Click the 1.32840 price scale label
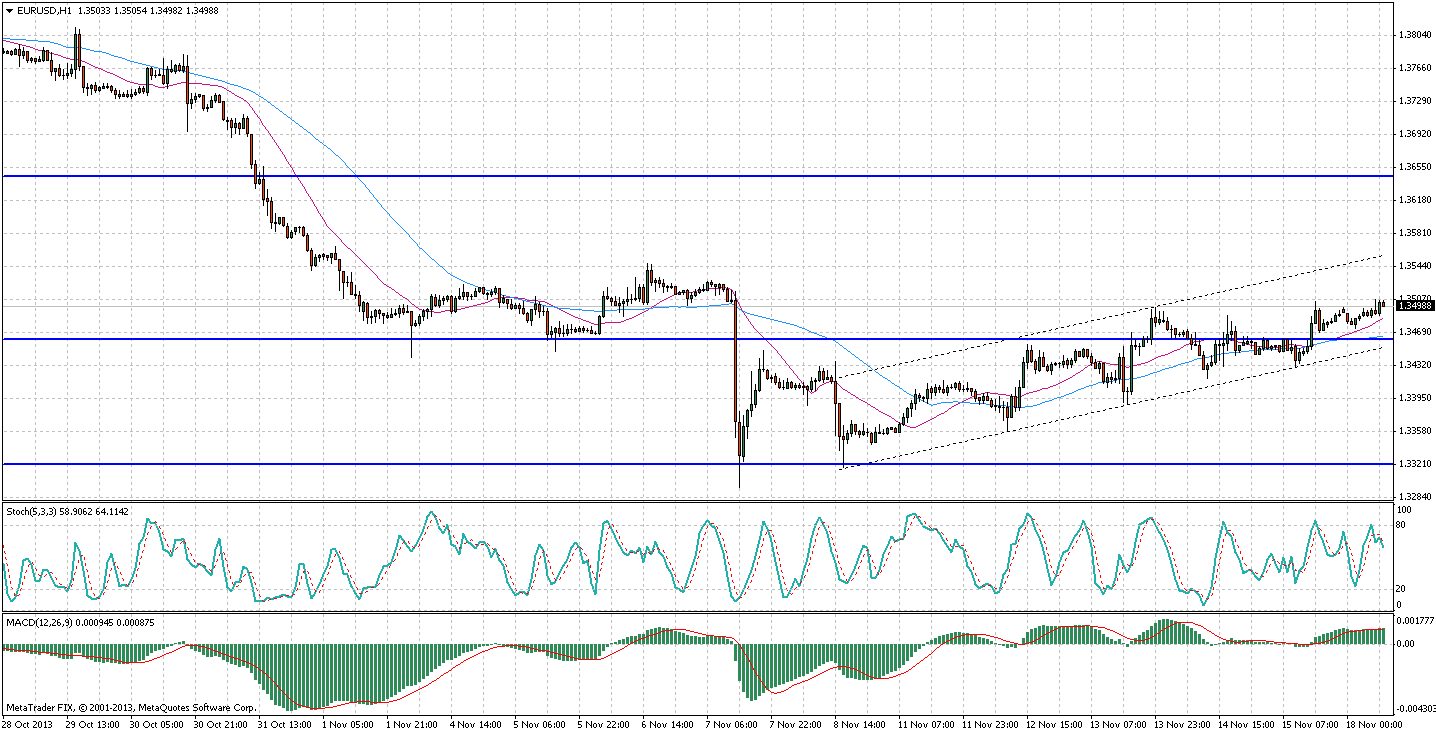 click(x=1414, y=497)
